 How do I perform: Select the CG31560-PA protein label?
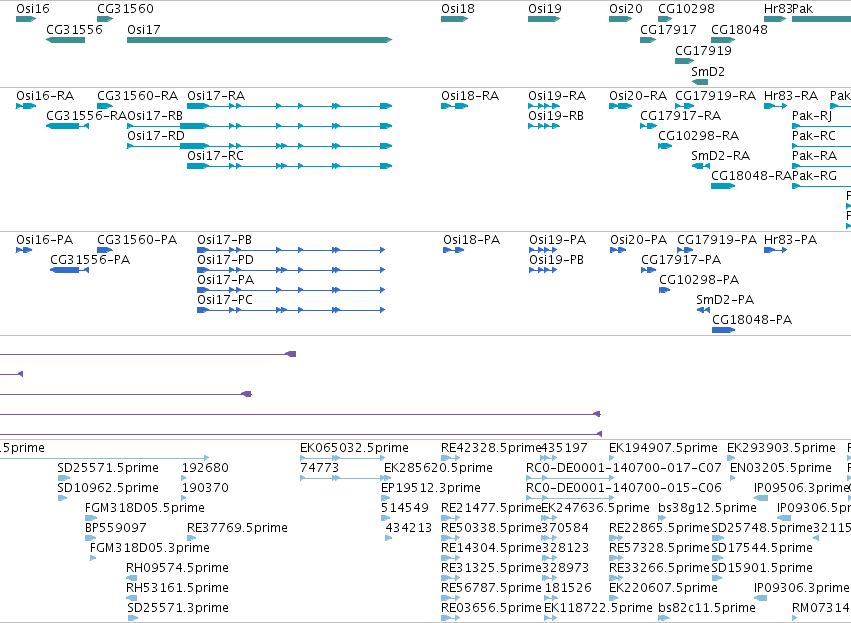pyautogui.click(x=137, y=240)
